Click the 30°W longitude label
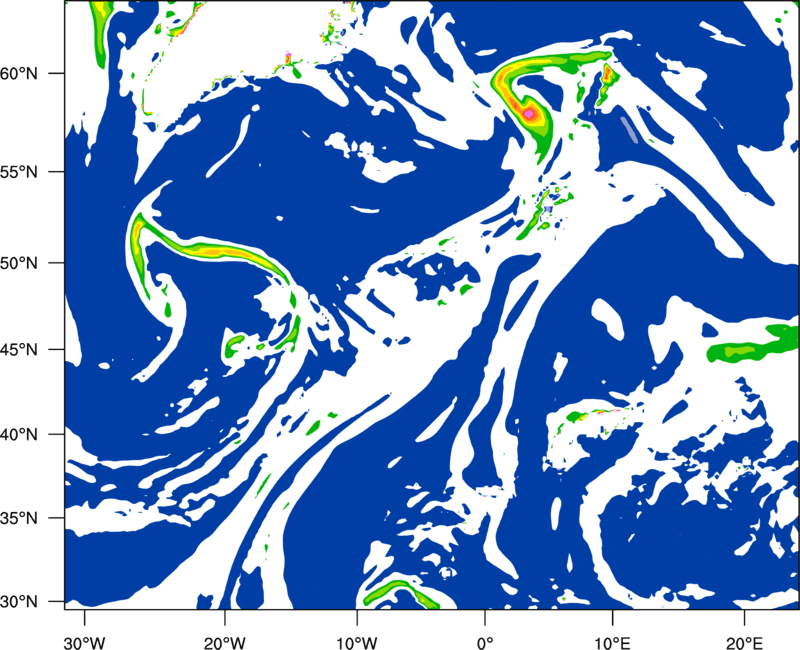This screenshot has width=800, height=650. point(85,643)
